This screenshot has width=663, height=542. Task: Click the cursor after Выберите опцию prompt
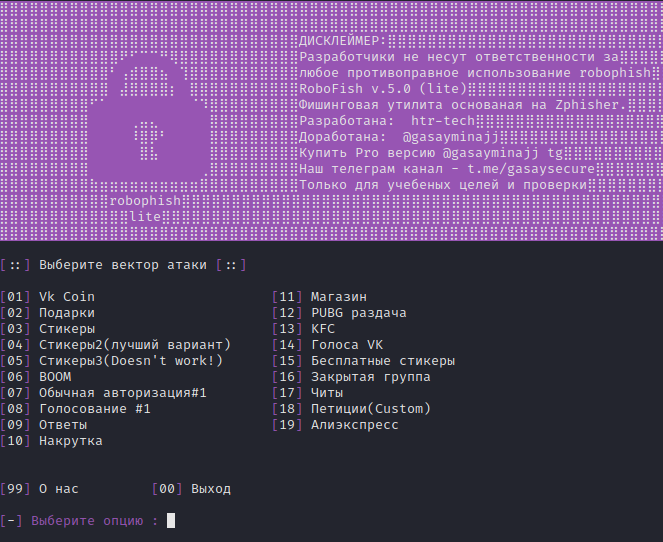coord(171,521)
